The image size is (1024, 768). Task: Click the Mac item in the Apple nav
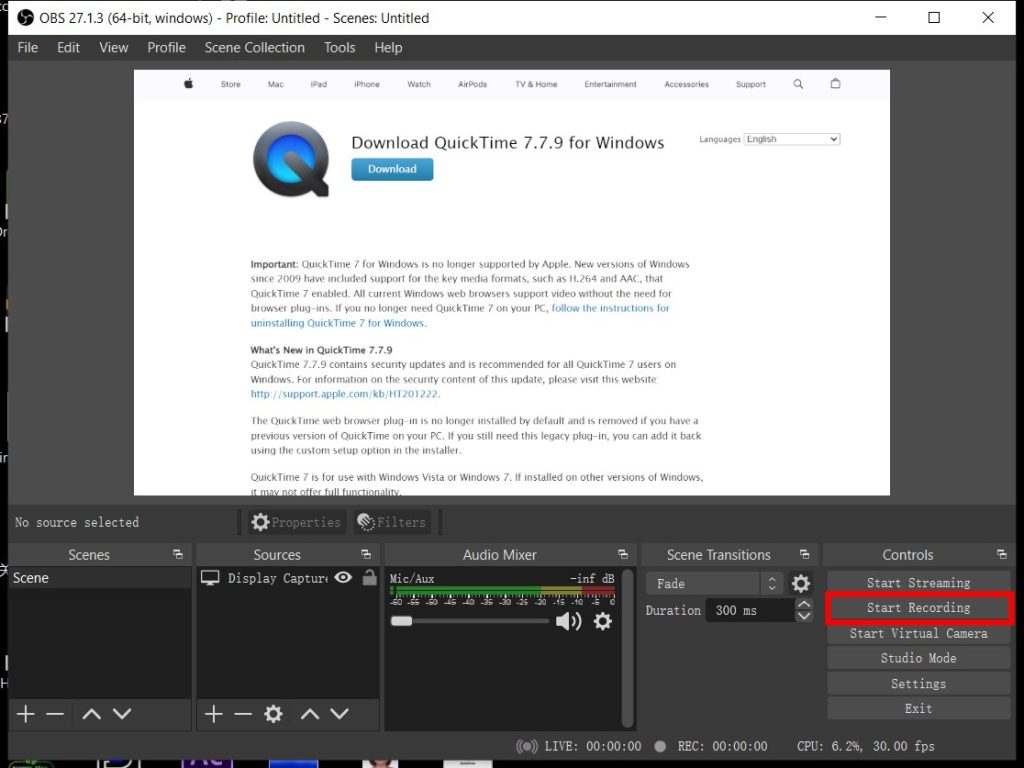[x=276, y=84]
